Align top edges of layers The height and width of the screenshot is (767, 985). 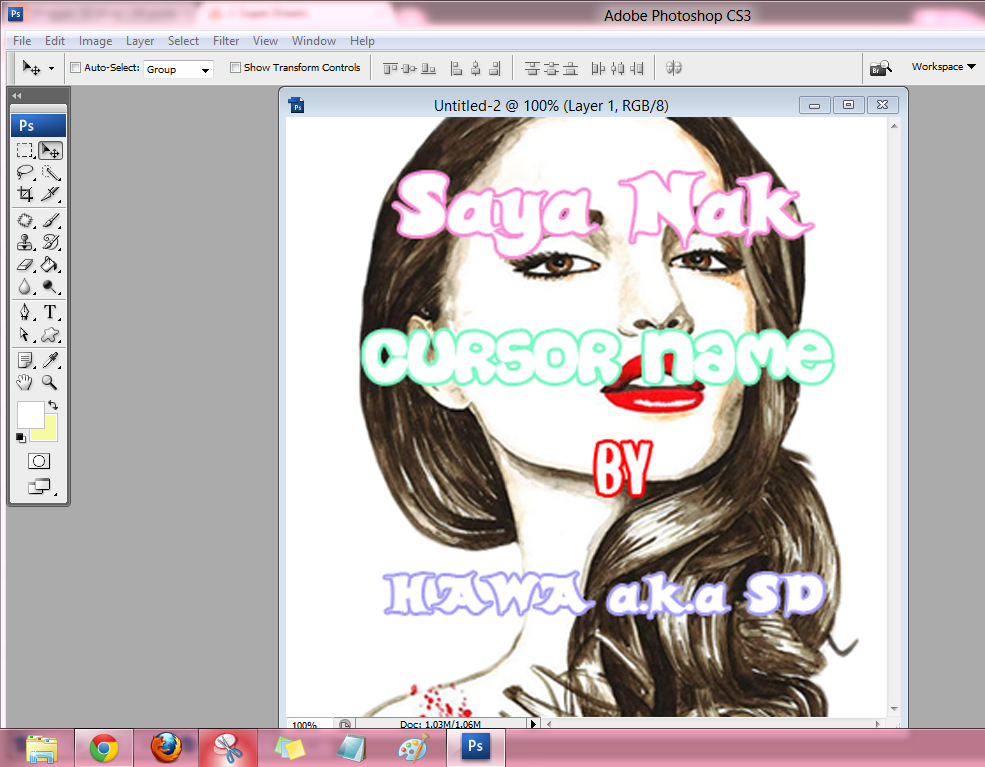390,68
